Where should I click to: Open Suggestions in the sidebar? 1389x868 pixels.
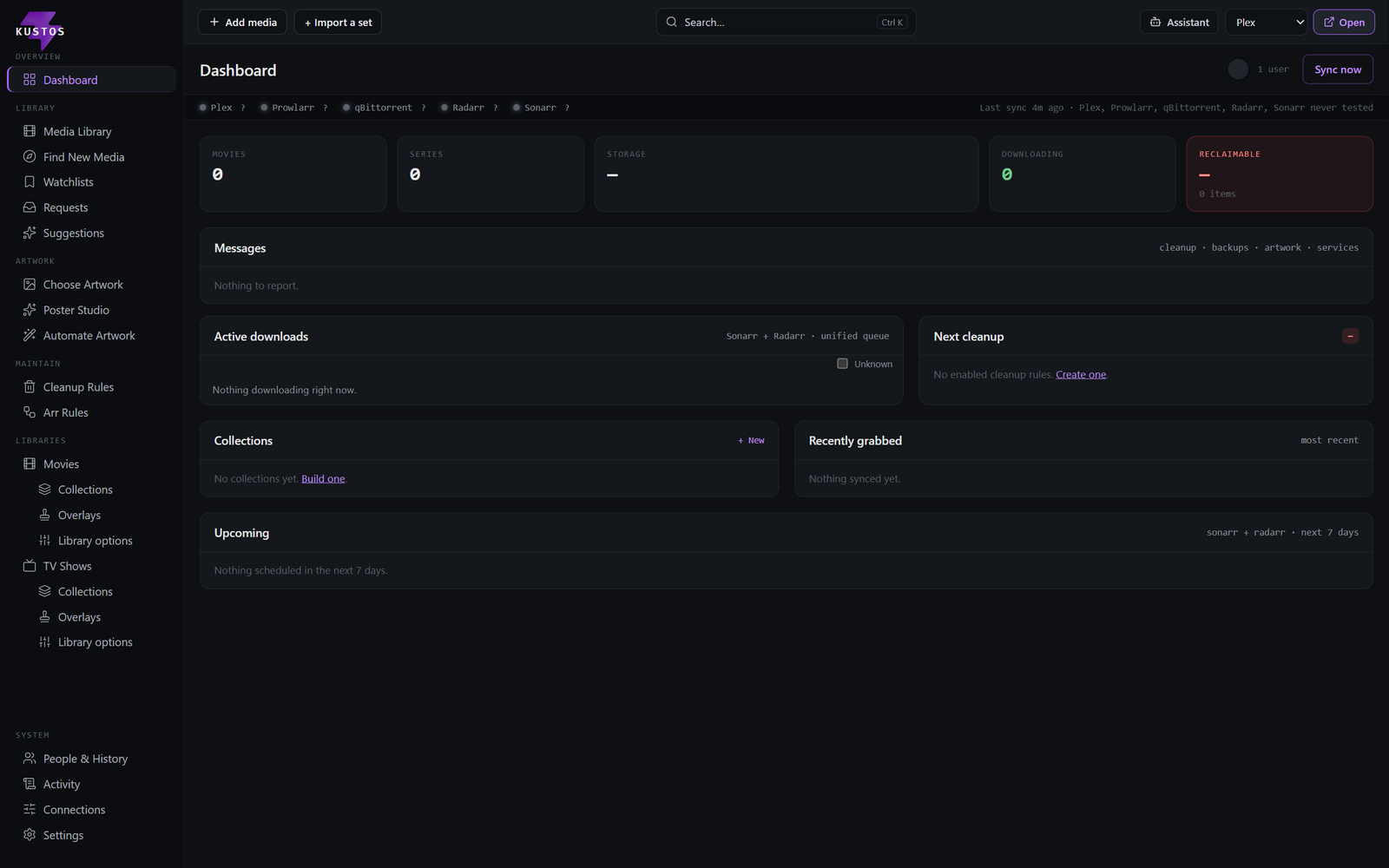coord(91,233)
